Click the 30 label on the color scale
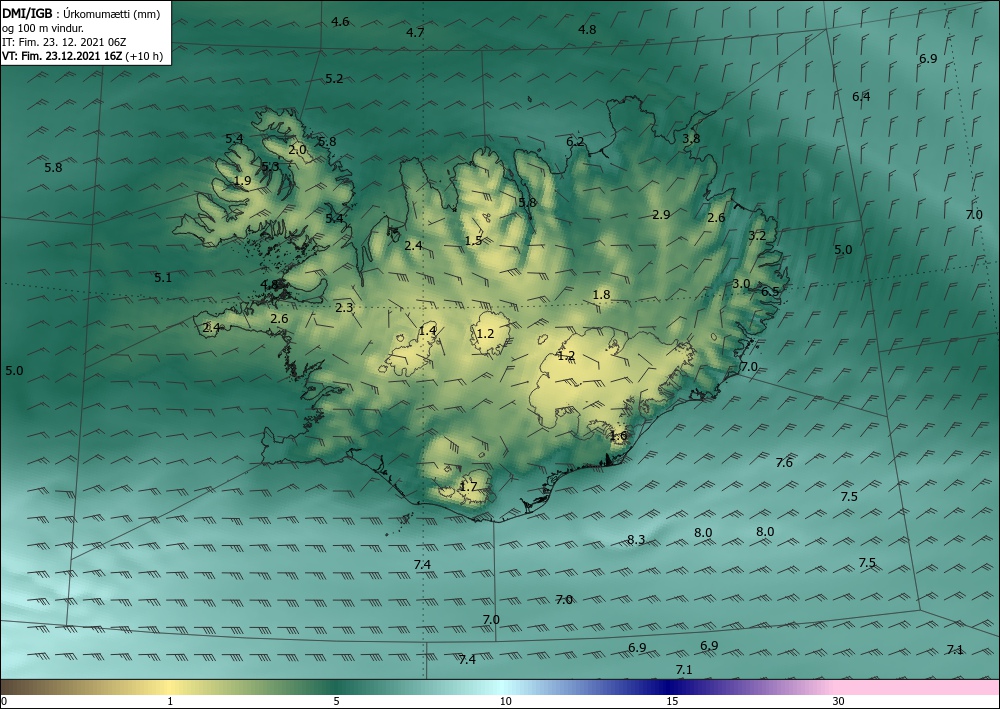Image resolution: width=1000 pixels, height=709 pixels. [x=839, y=701]
